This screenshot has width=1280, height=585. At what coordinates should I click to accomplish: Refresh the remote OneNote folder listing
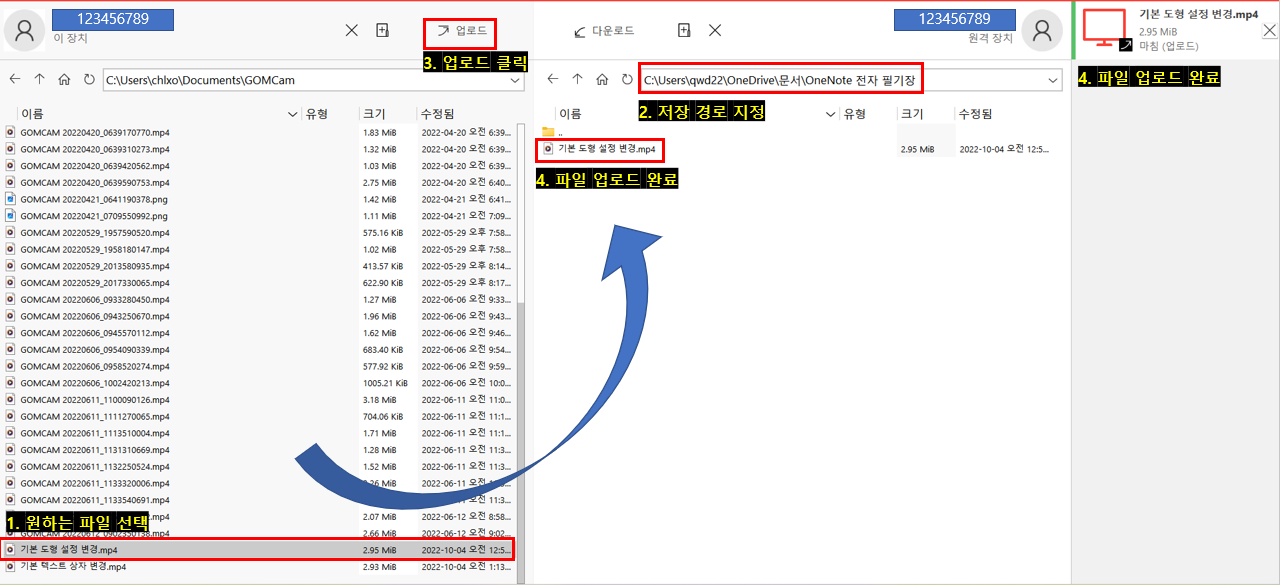(627, 79)
